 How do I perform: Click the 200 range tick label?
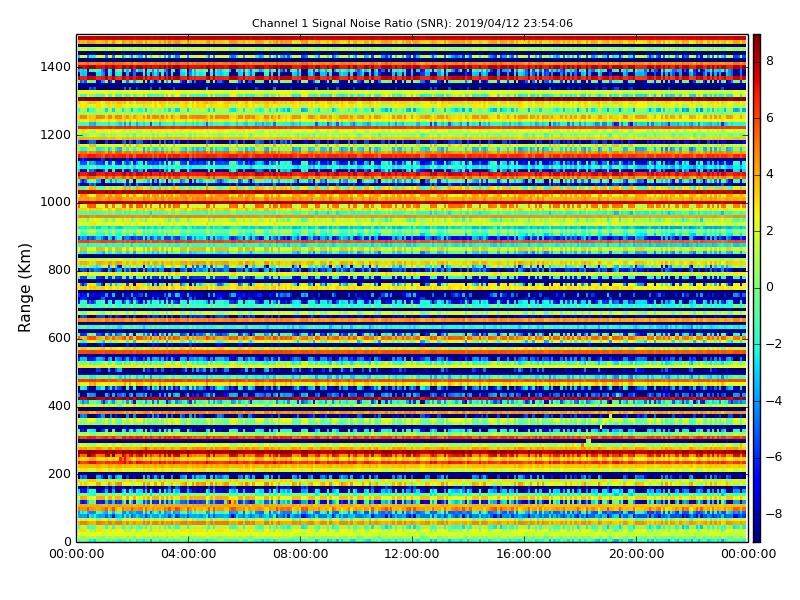[59, 473]
